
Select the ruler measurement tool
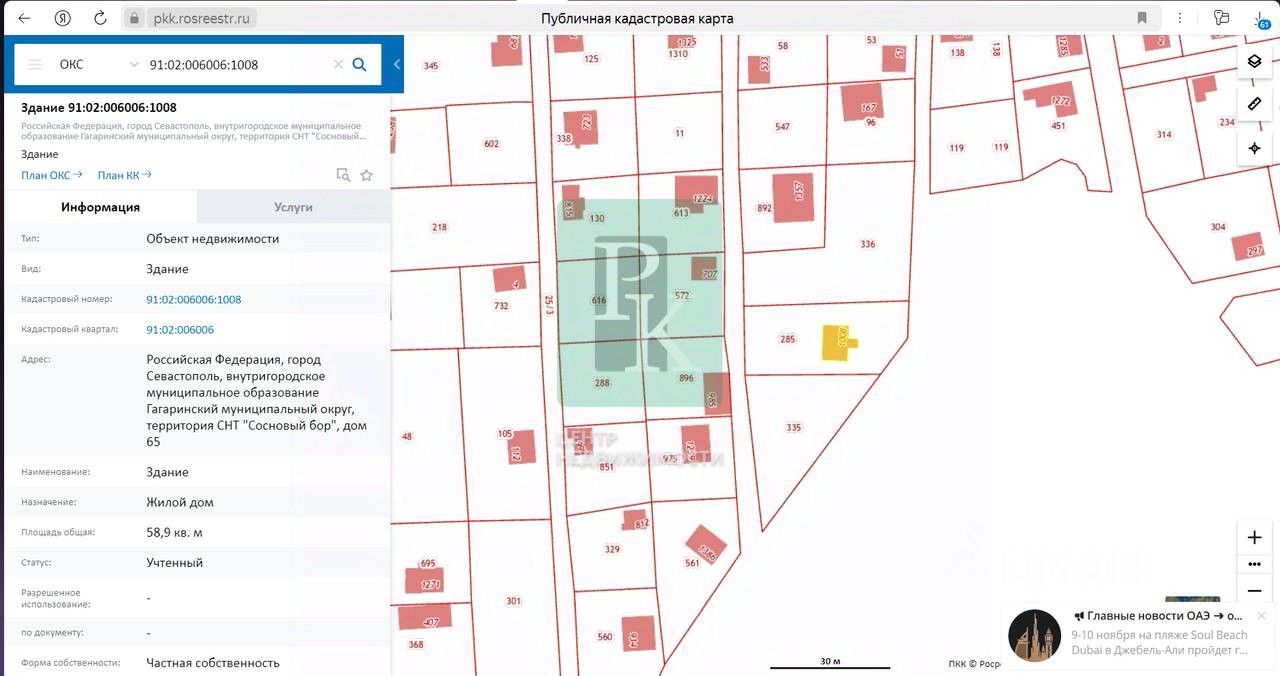click(x=1254, y=104)
